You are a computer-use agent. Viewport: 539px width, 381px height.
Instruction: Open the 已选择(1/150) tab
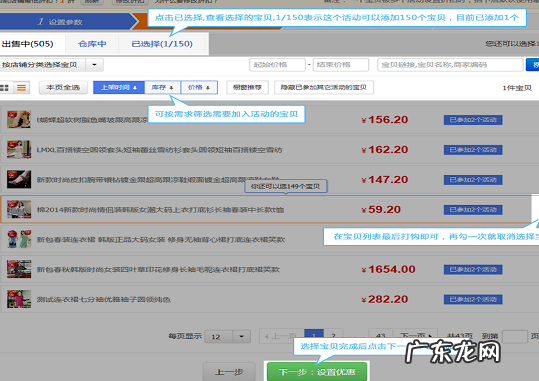162,44
